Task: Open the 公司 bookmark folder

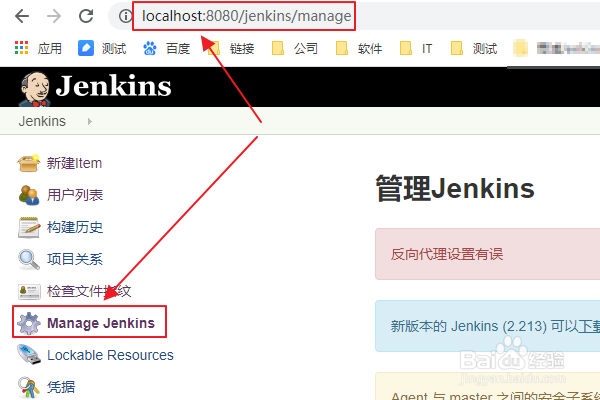Action: tap(295, 49)
